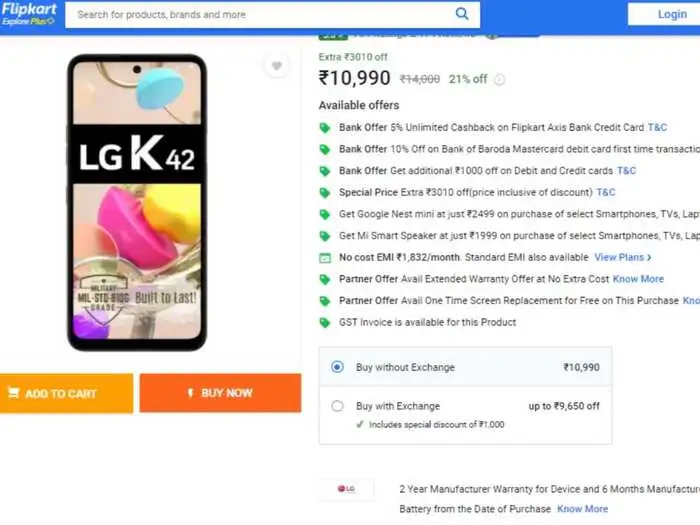Select Buy with Exchange option

point(337,406)
